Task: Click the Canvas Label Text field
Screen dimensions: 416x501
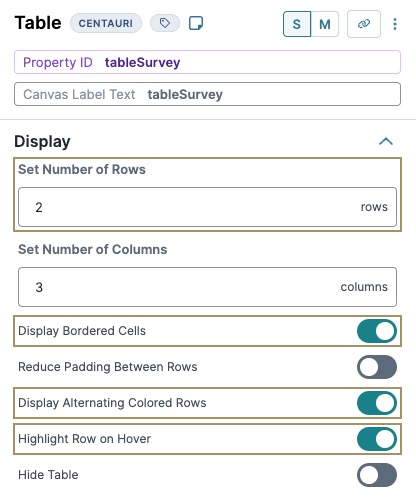Action: click(x=207, y=94)
